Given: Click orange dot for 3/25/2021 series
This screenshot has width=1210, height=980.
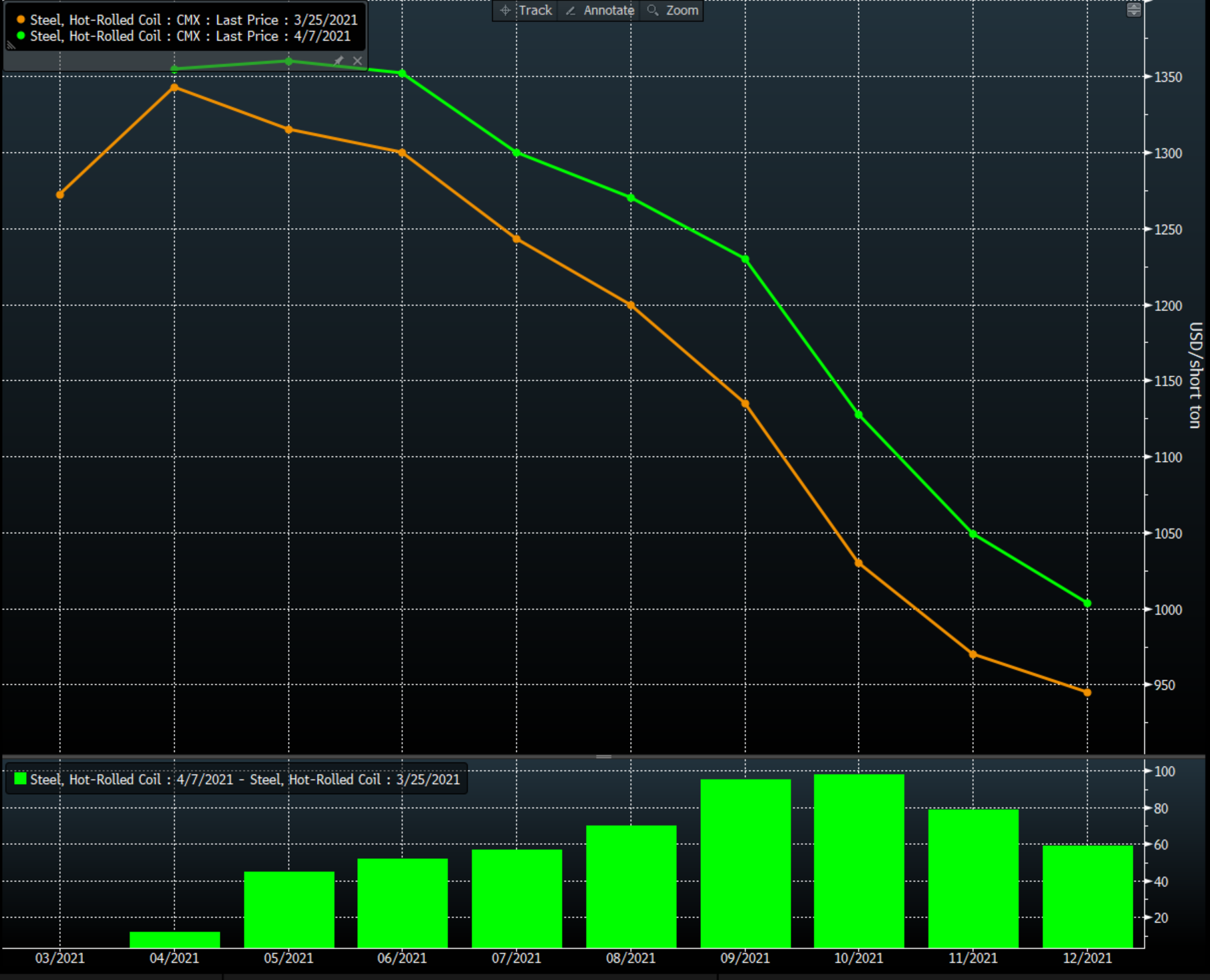Looking at the screenshot, I should pos(21,20).
